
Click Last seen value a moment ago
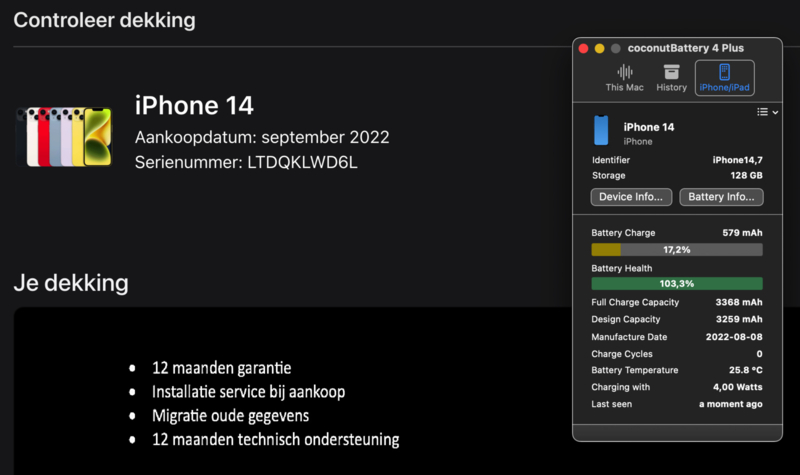[x=731, y=404]
